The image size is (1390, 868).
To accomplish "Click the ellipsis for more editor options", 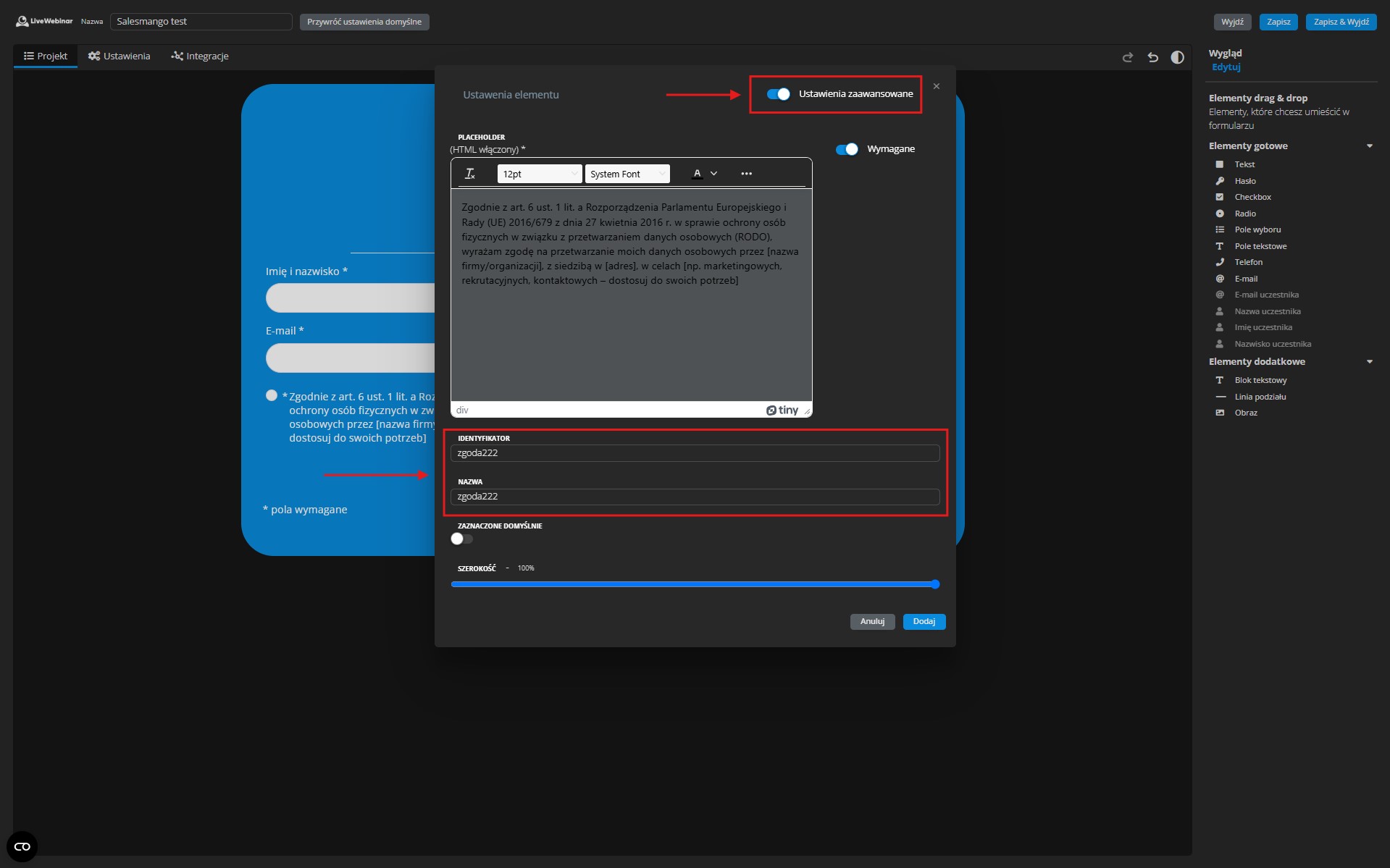I will pyautogui.click(x=747, y=174).
